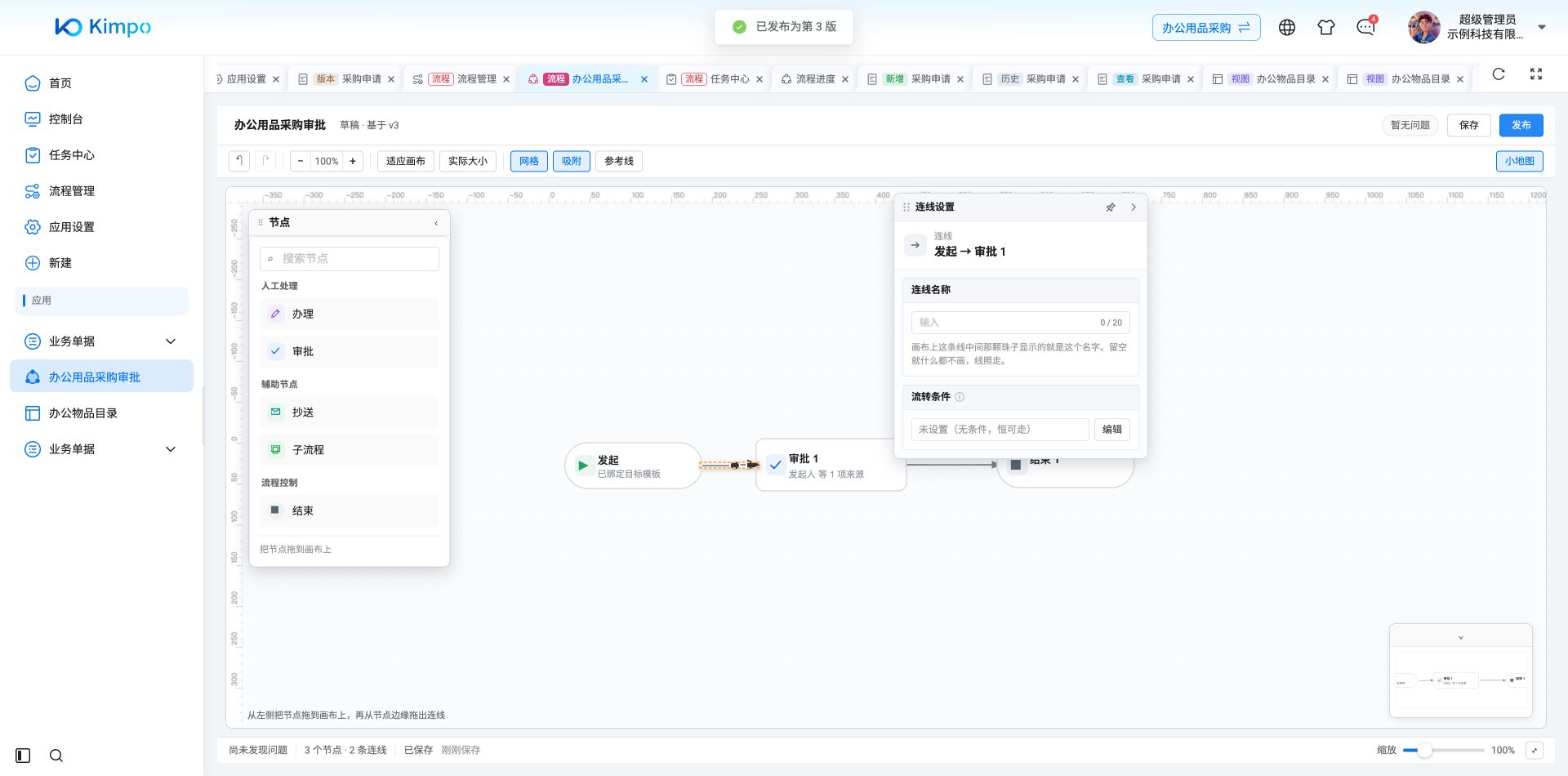Click 编辑 next to 流转条件
This screenshot has width=1568, height=776.
(x=1112, y=430)
